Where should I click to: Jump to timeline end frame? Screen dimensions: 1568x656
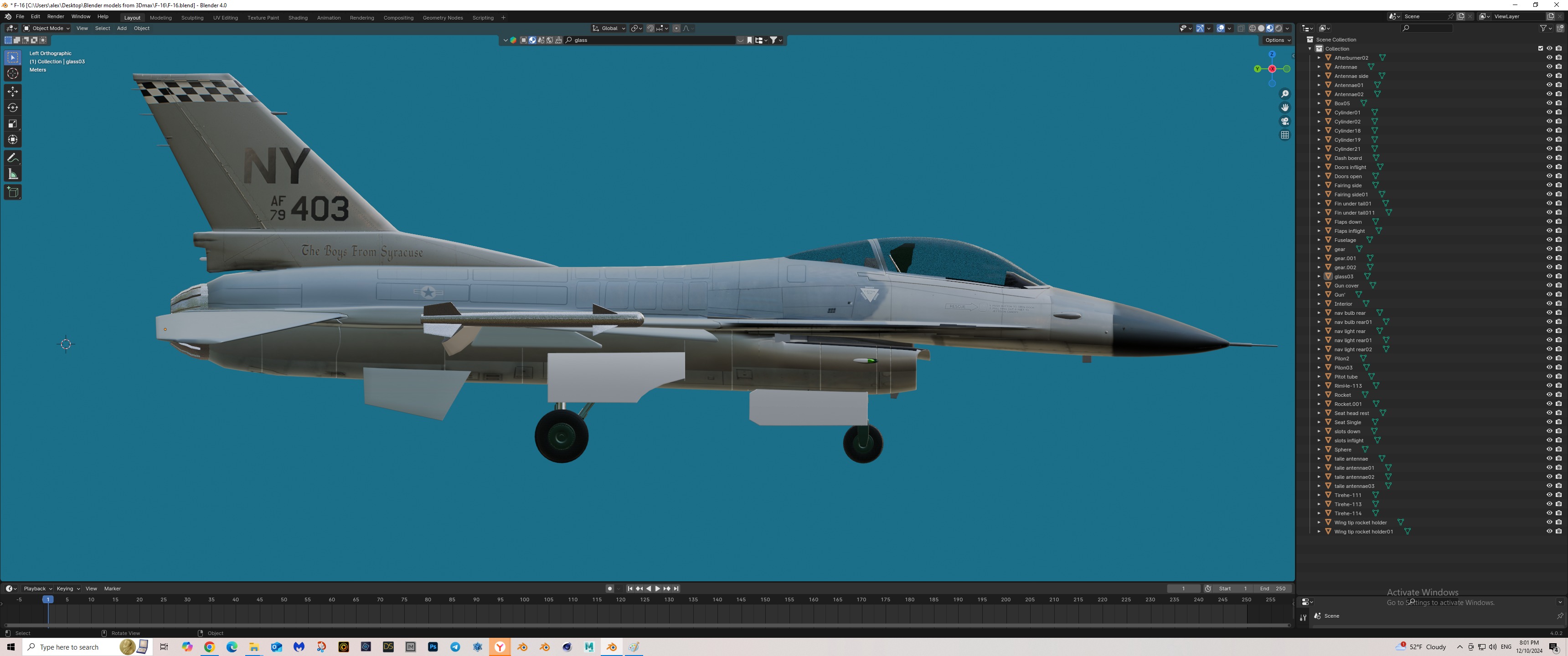point(676,589)
